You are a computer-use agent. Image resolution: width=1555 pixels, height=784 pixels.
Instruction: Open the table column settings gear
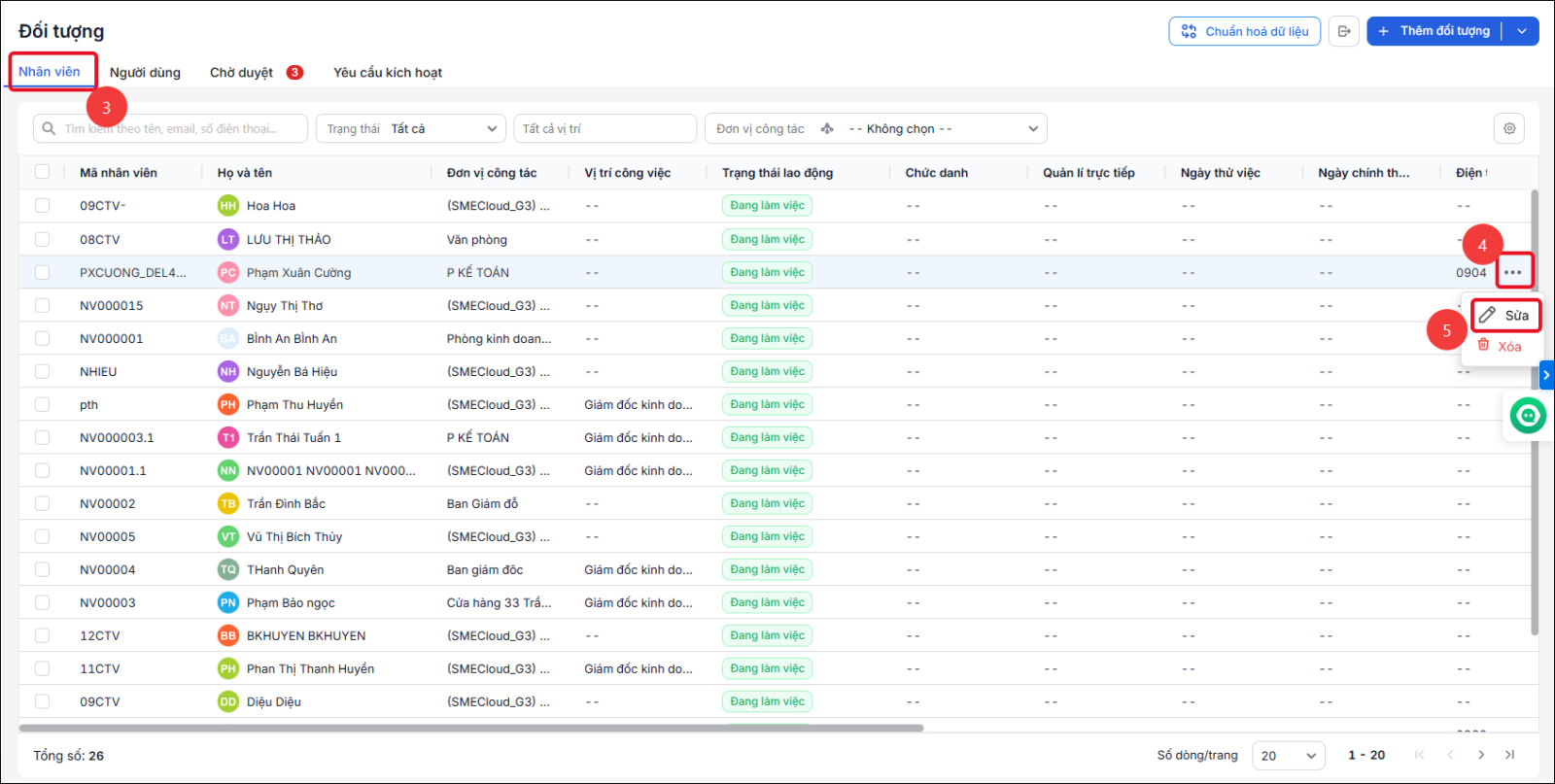coord(1509,128)
